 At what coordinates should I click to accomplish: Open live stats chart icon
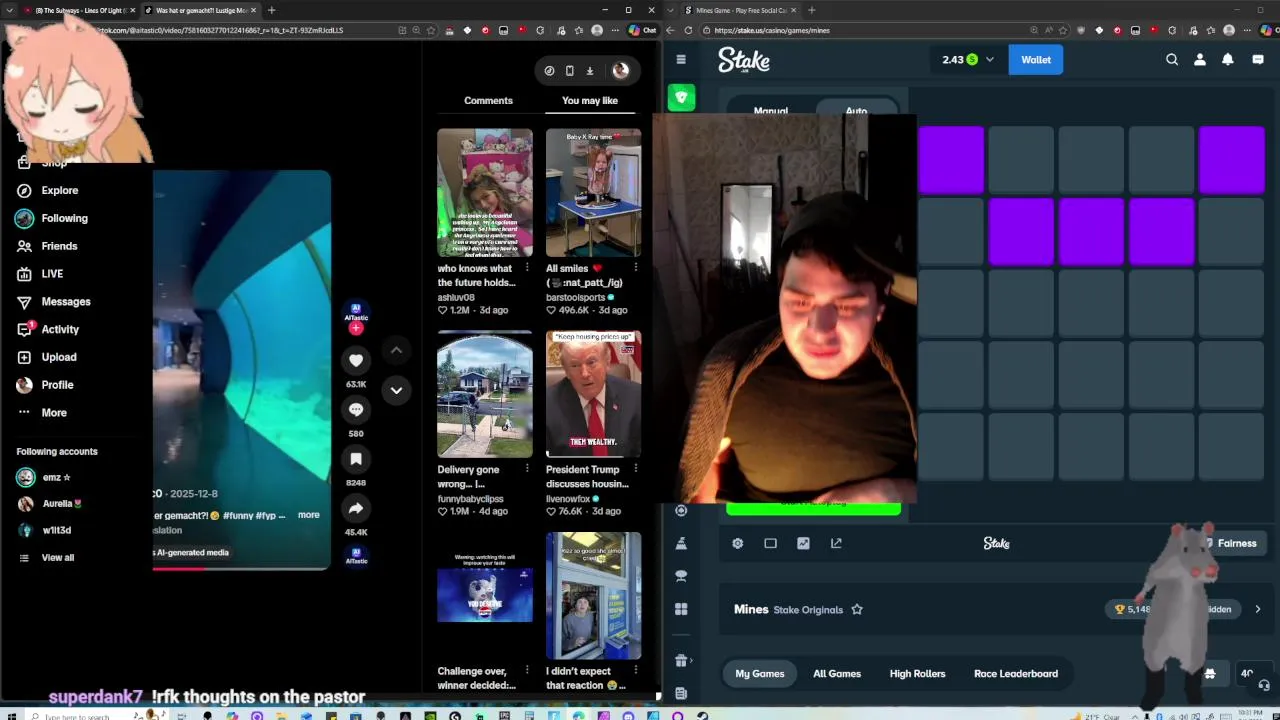tap(803, 543)
